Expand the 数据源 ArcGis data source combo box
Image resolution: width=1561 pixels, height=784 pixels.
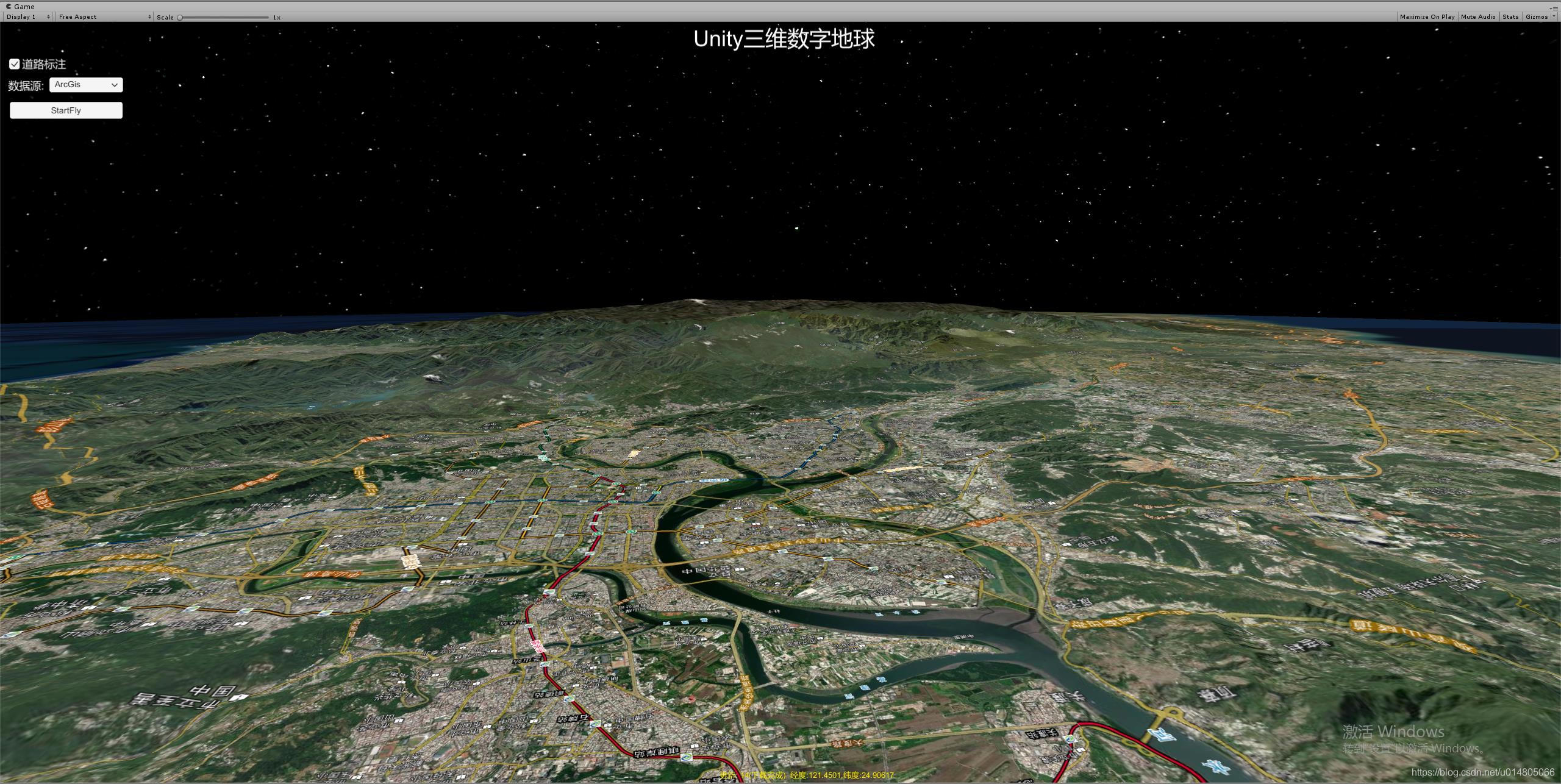point(85,85)
